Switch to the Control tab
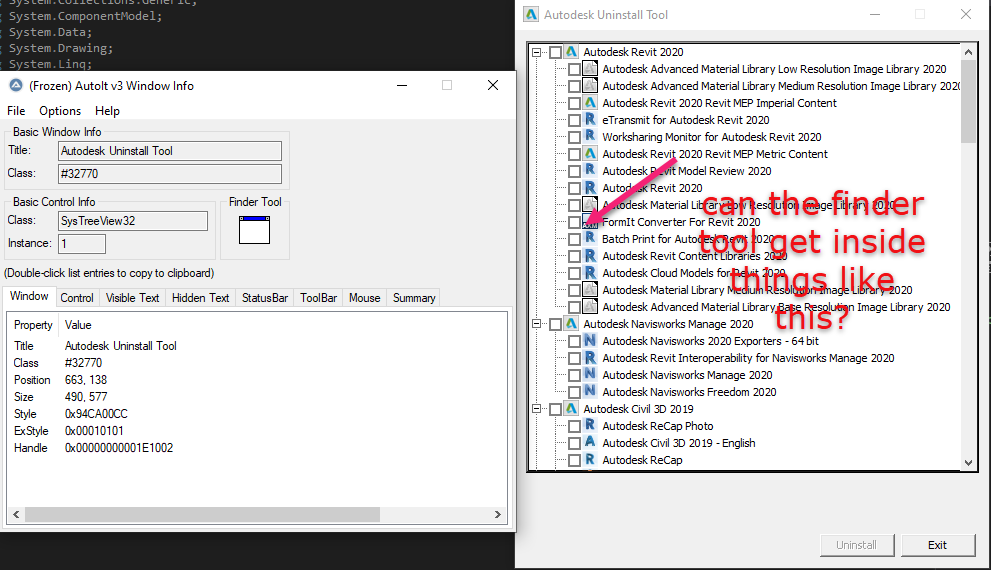This screenshot has width=991, height=570. [77, 298]
